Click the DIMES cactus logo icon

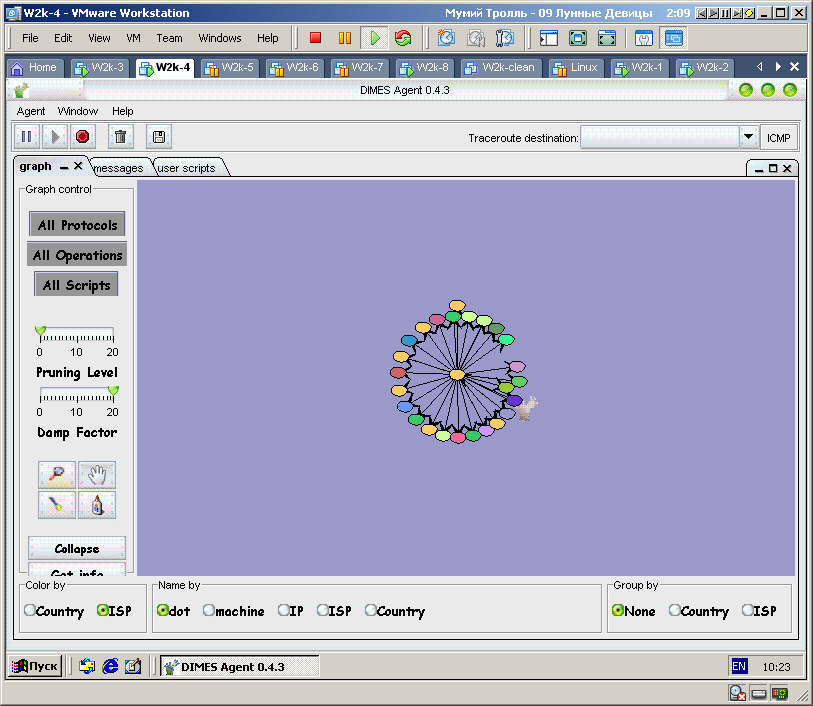pos(21,91)
